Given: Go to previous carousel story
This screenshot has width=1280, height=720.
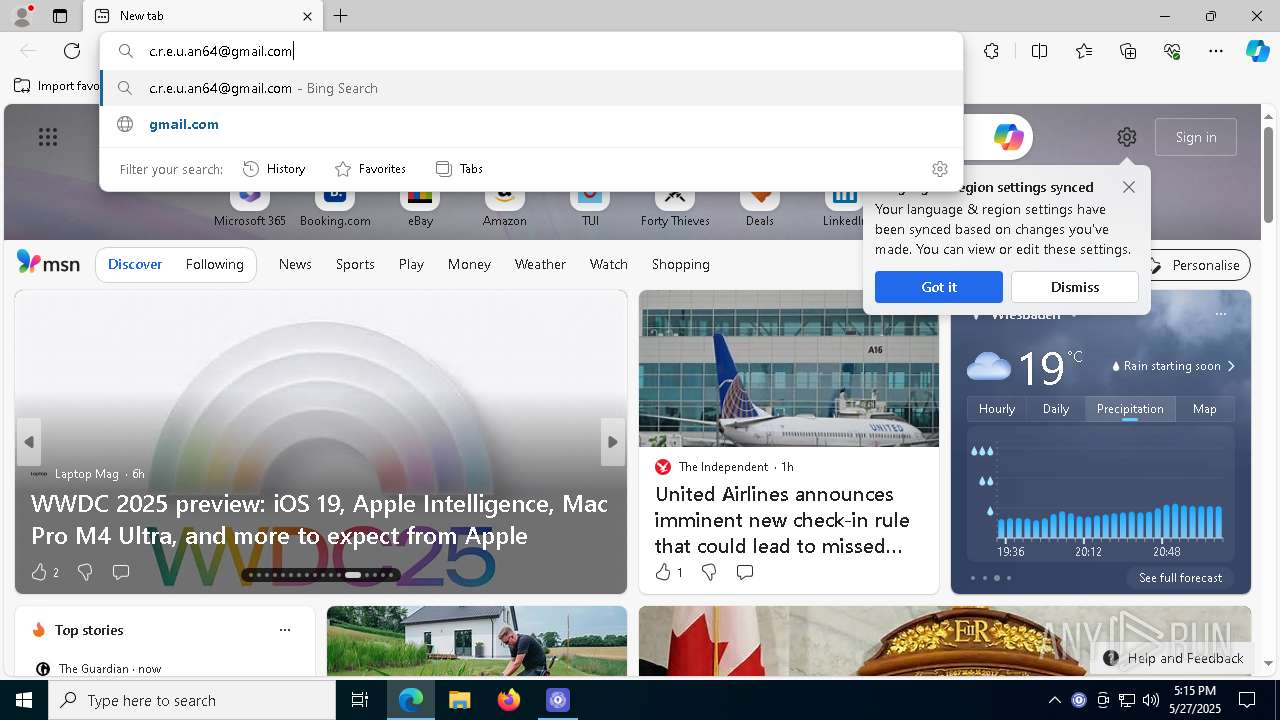Looking at the screenshot, I should point(29,442).
